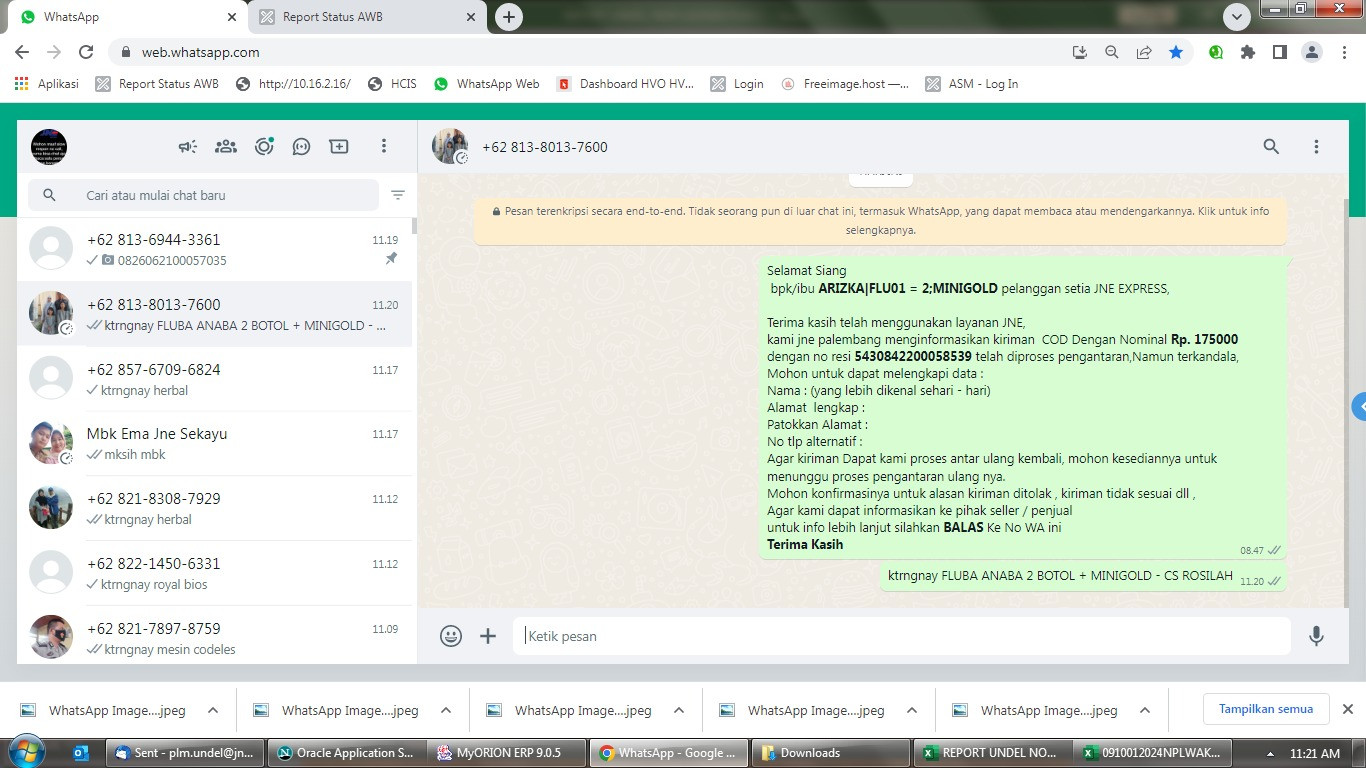Expand options for first WhatsApp Image download

213,710
